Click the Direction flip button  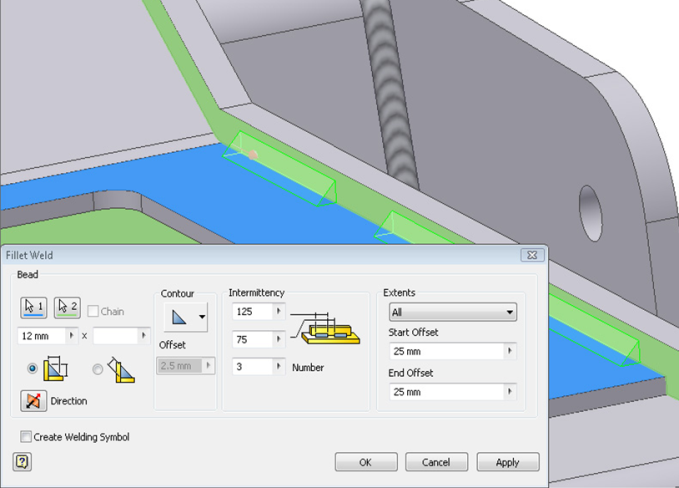[33, 401]
